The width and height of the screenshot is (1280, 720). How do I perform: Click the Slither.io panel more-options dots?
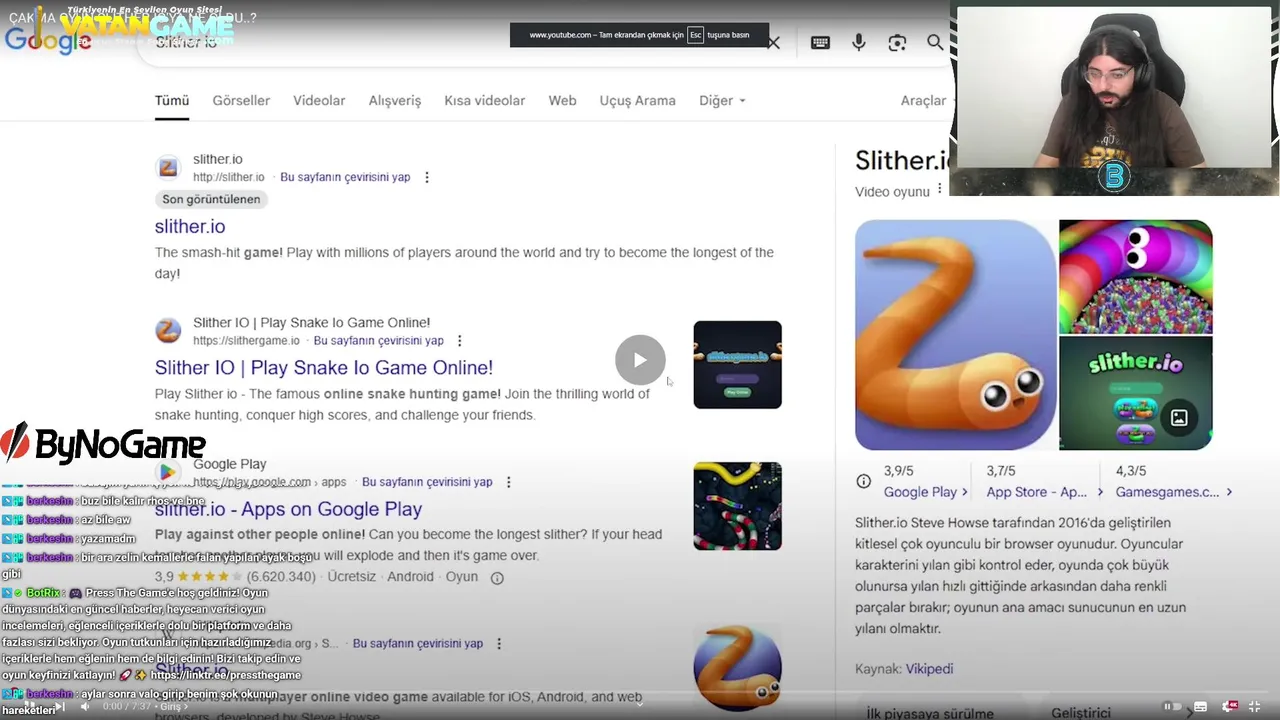939,189
